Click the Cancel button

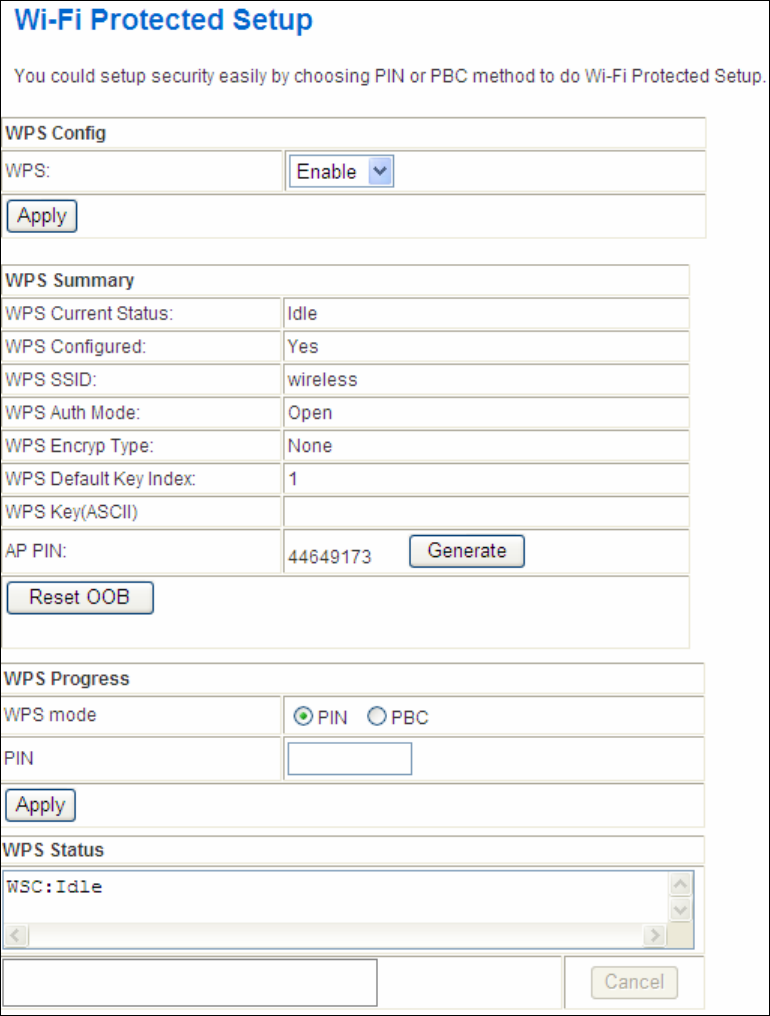point(634,982)
